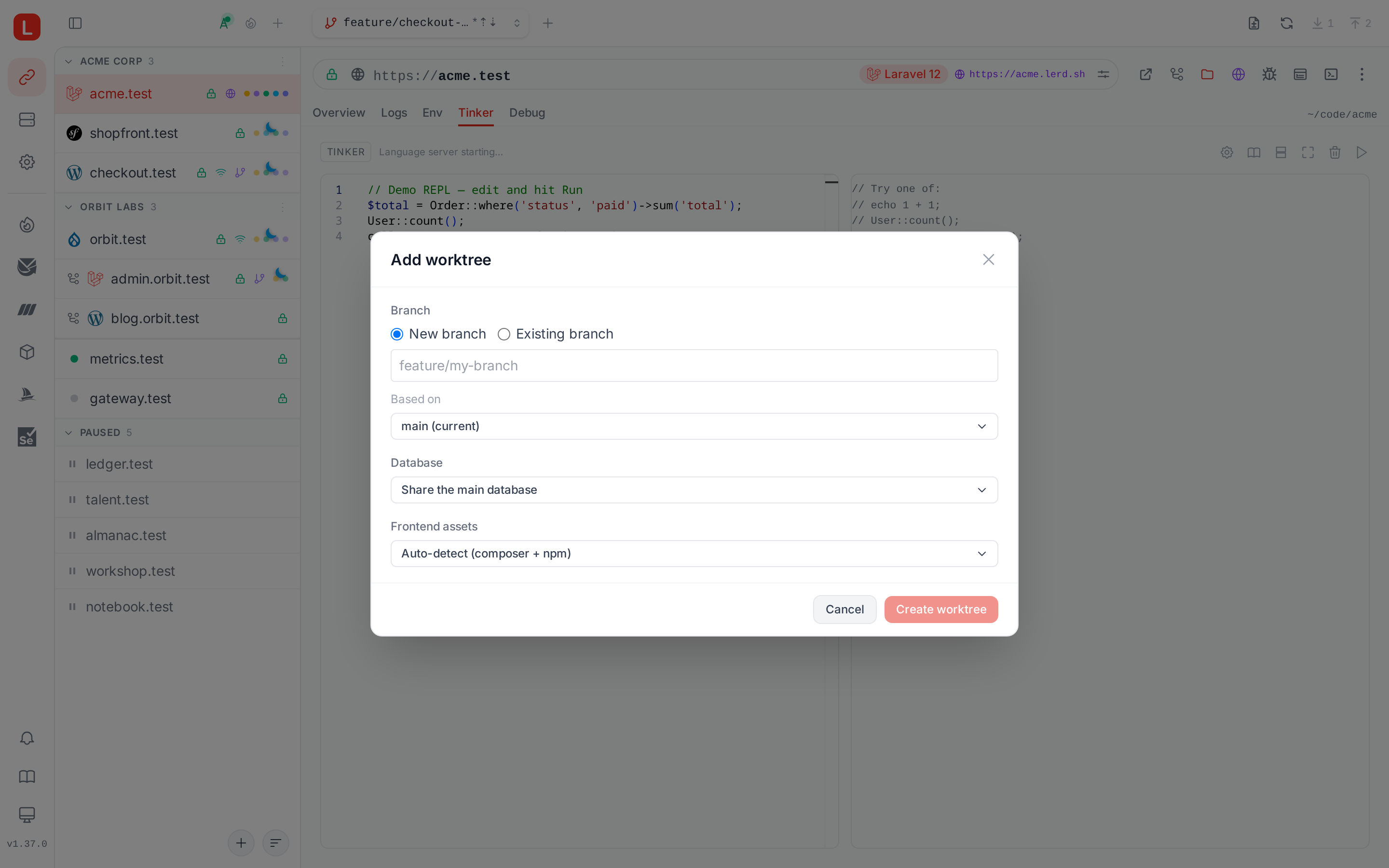Click the open in browser icon
The width and height of the screenshot is (1389, 868).
(1145, 74)
